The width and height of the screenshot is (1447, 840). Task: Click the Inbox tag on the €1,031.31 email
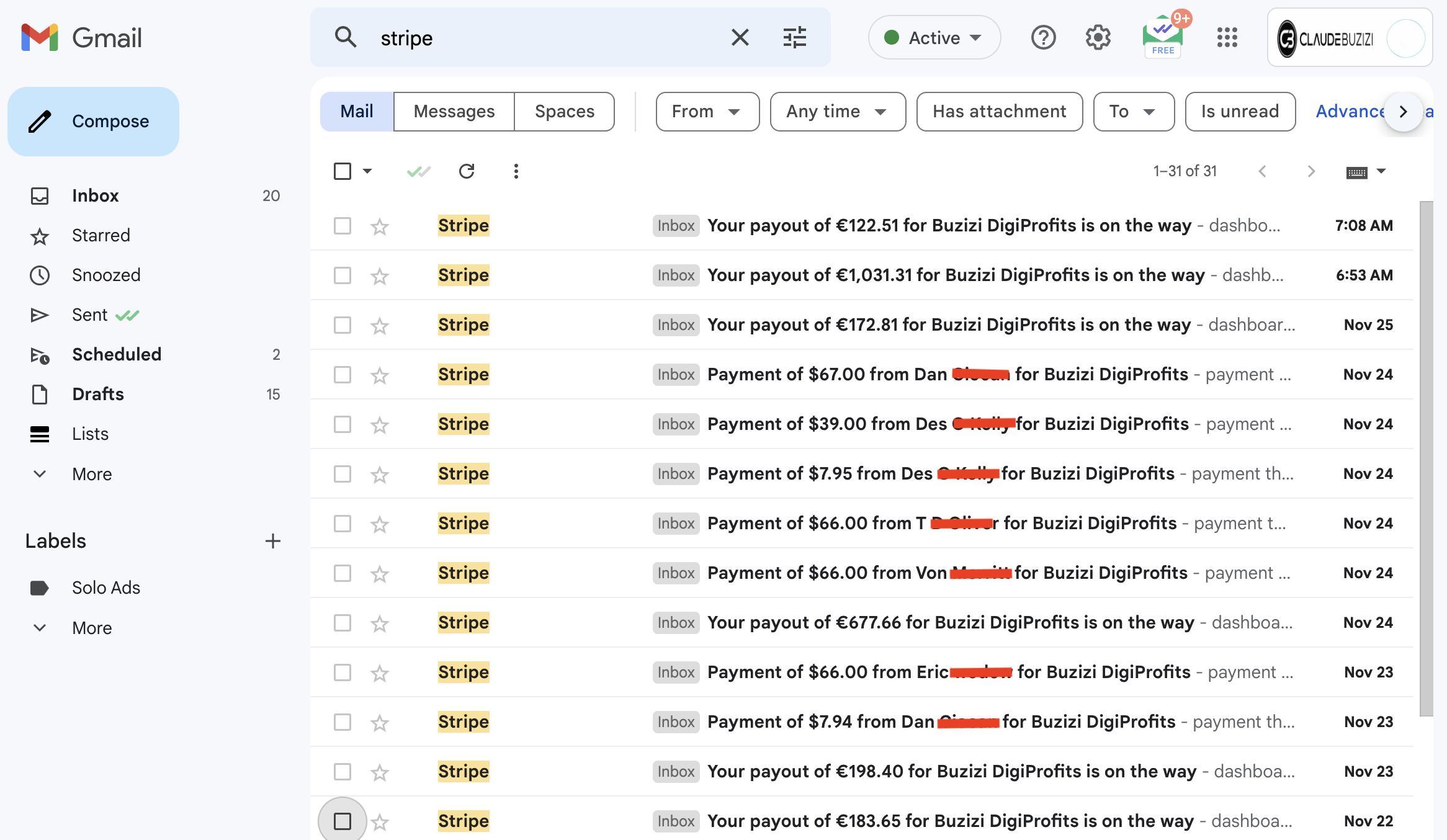[x=676, y=275]
